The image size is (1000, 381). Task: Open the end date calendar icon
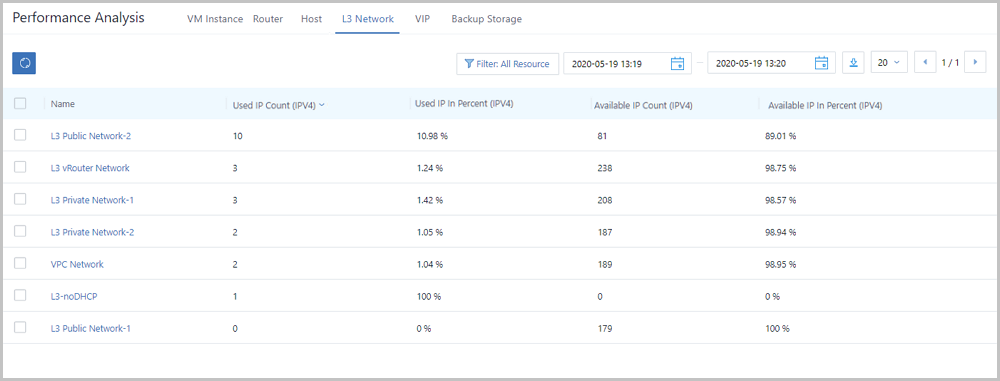(x=821, y=64)
